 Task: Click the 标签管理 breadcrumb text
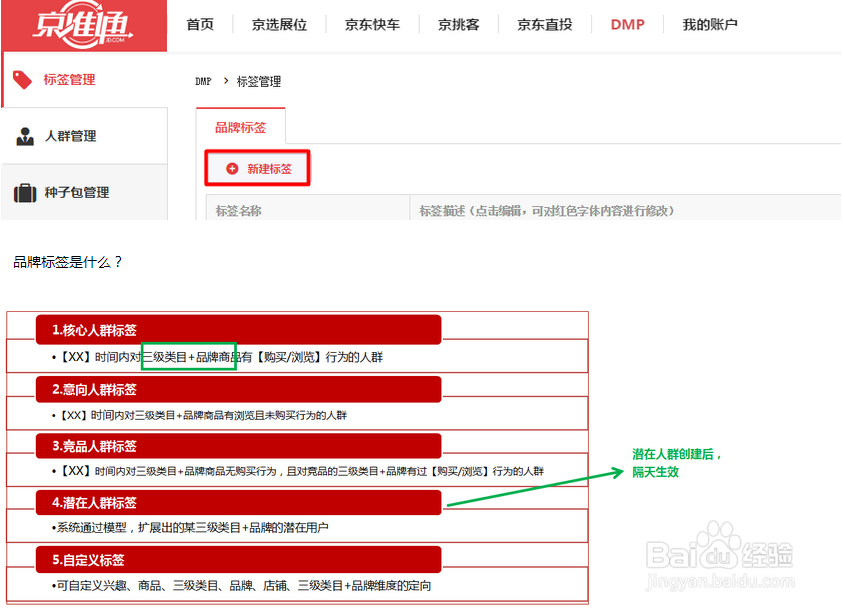point(259,81)
